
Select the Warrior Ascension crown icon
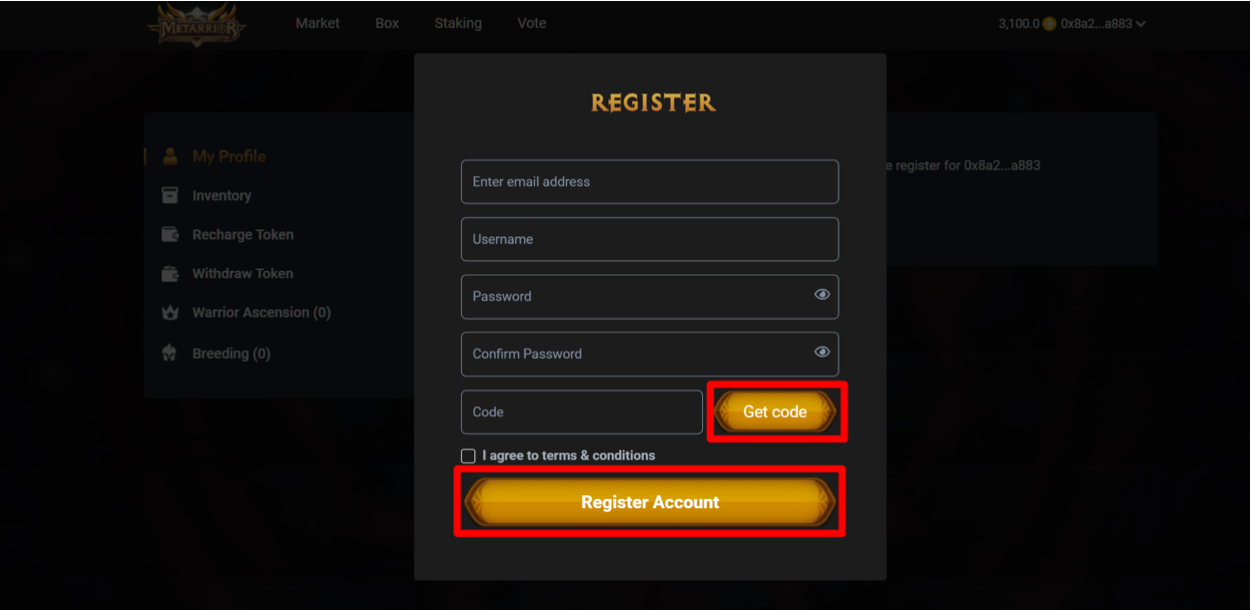tap(170, 312)
